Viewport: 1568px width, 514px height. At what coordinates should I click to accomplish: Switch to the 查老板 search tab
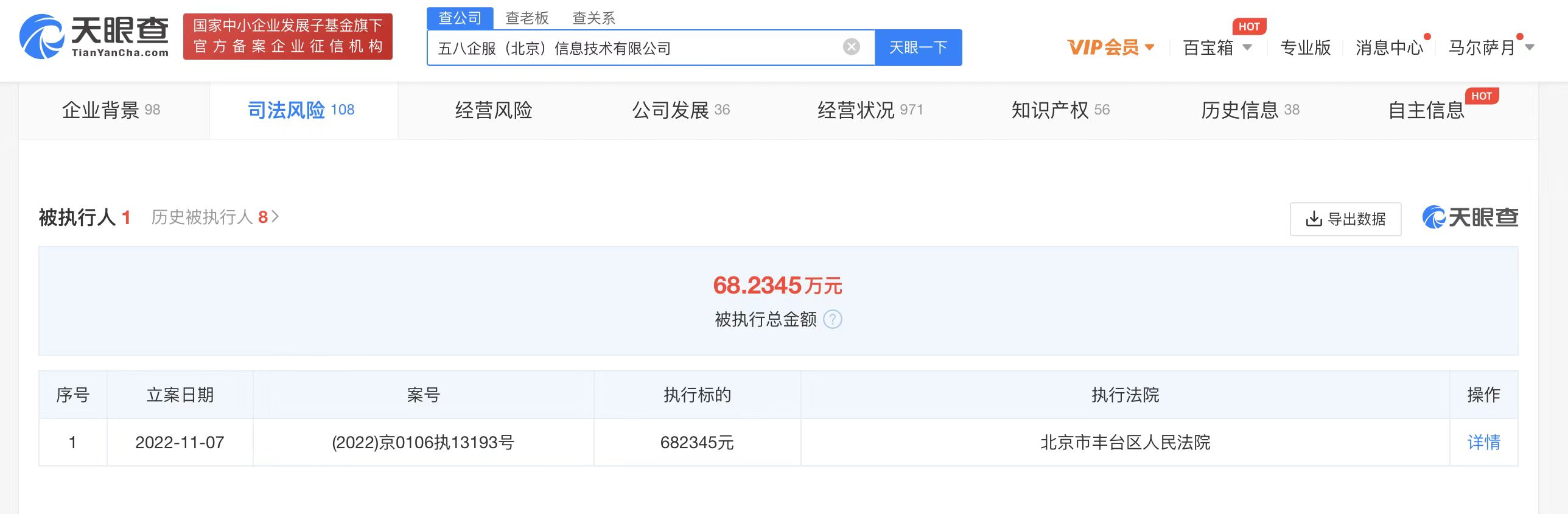pyautogui.click(x=527, y=18)
